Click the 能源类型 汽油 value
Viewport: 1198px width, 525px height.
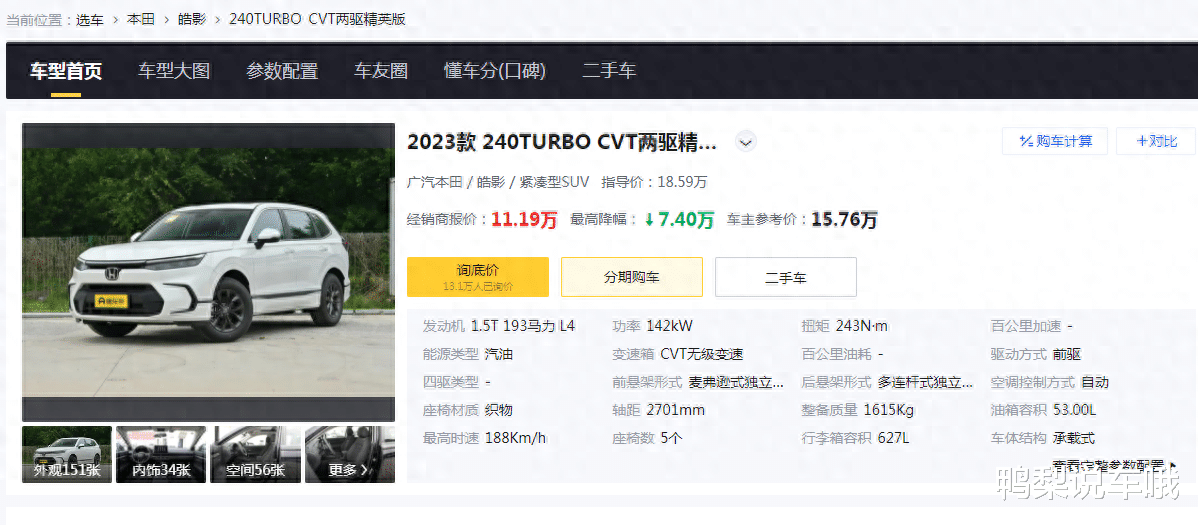(499, 355)
